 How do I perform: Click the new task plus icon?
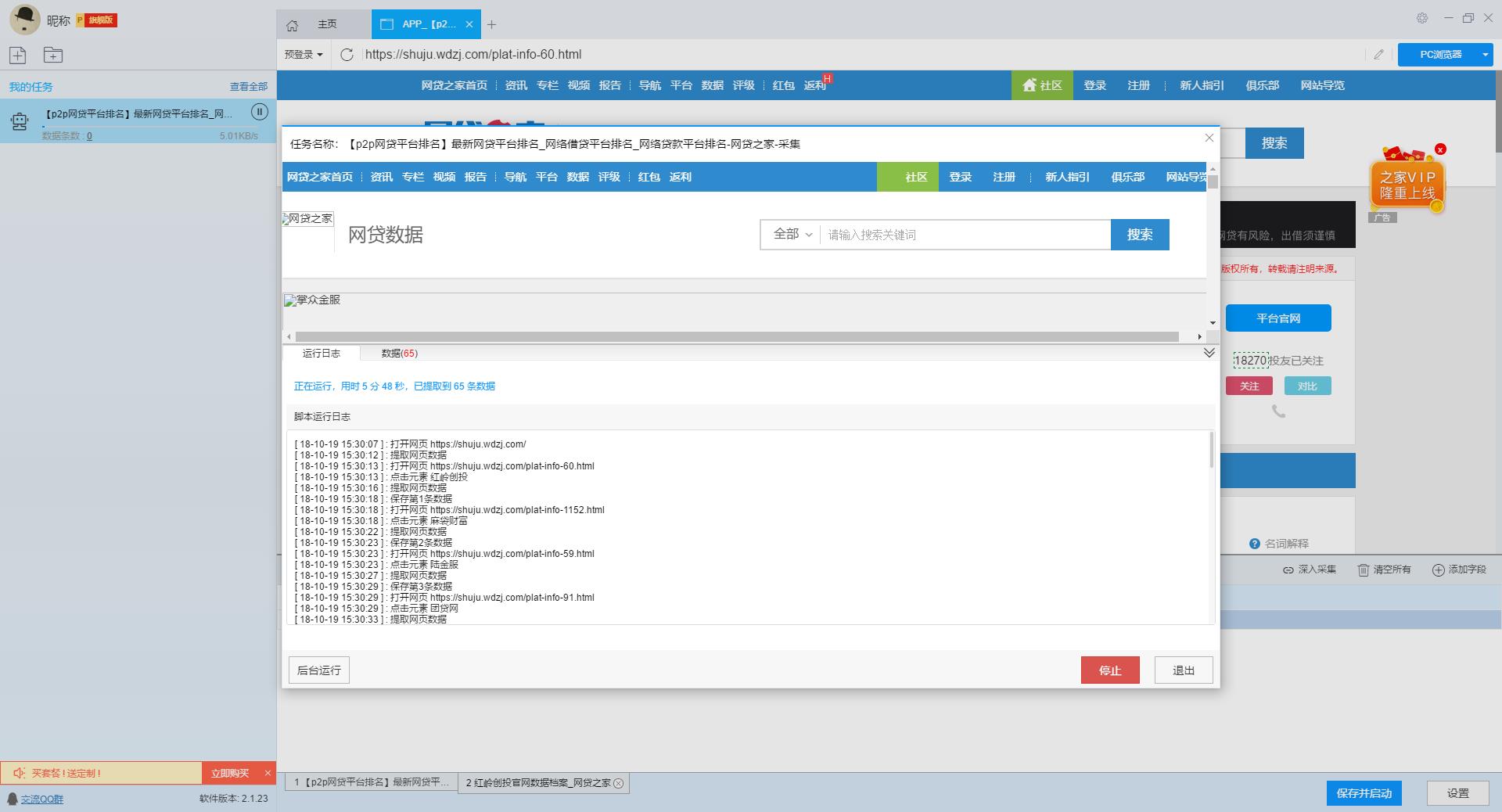click(x=18, y=55)
